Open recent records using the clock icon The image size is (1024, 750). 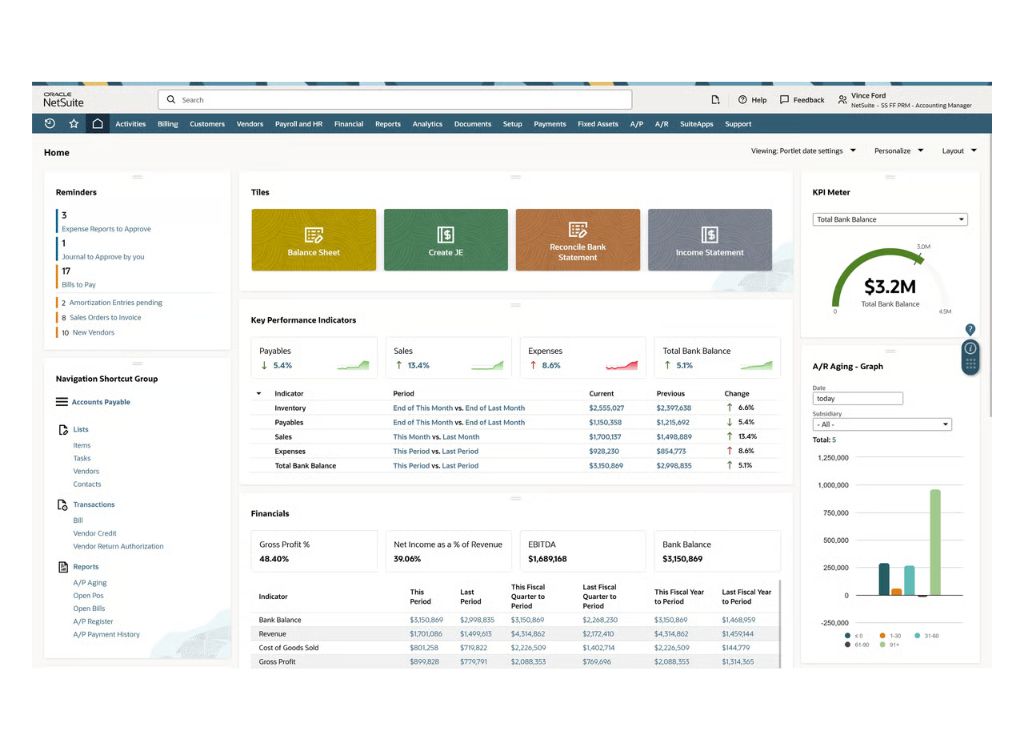pyautogui.click(x=49, y=124)
